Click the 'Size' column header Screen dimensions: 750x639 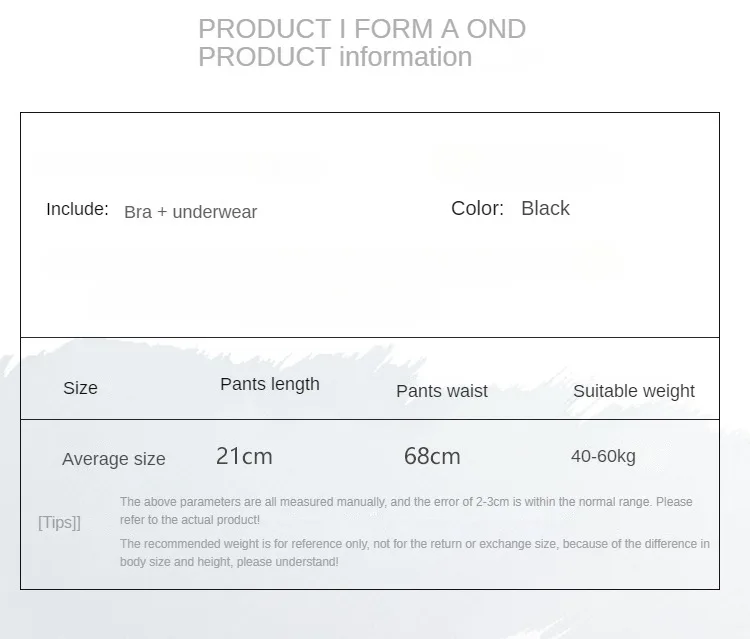pos(80,388)
